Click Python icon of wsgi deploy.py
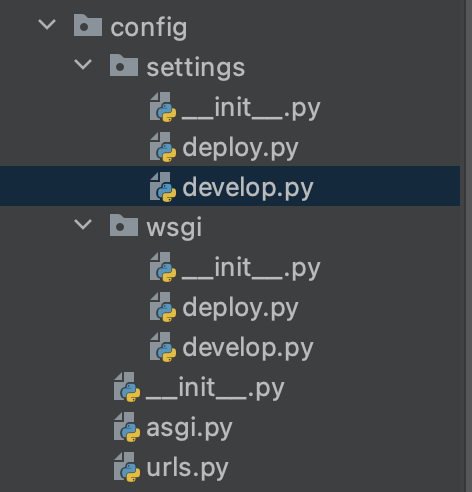The height and width of the screenshot is (492, 472). tap(163, 307)
